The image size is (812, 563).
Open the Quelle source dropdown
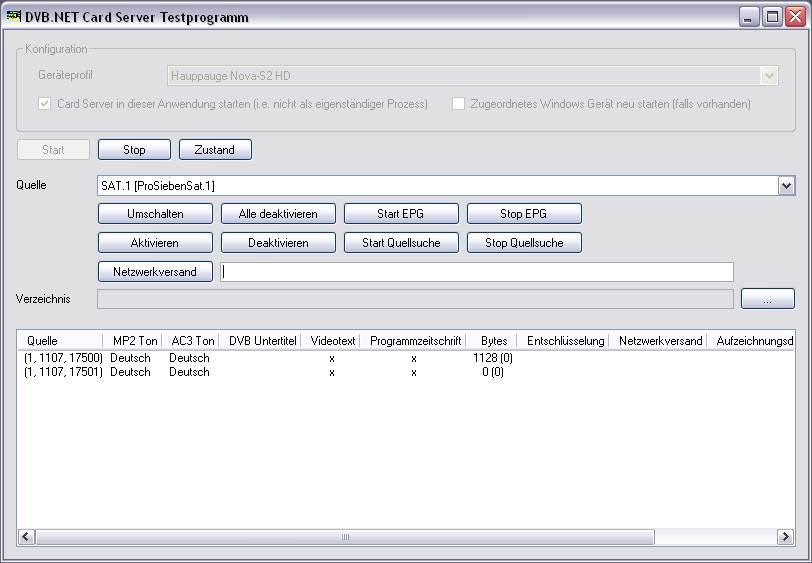[786, 186]
